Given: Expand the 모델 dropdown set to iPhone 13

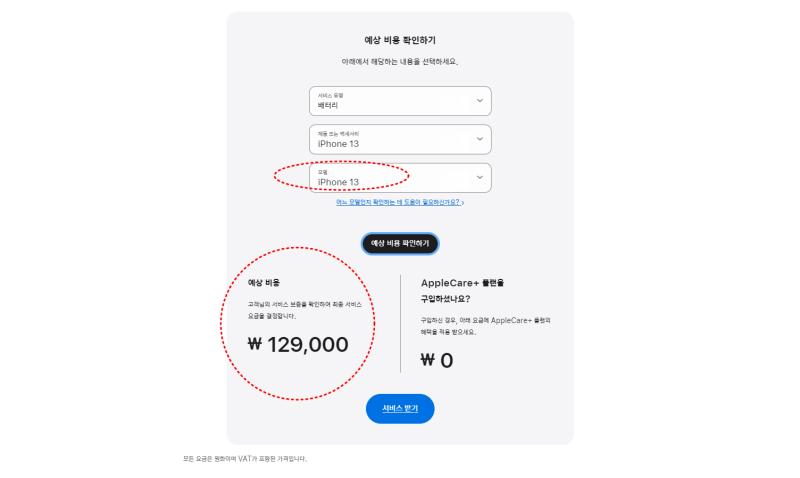Looking at the screenshot, I should point(400,178).
